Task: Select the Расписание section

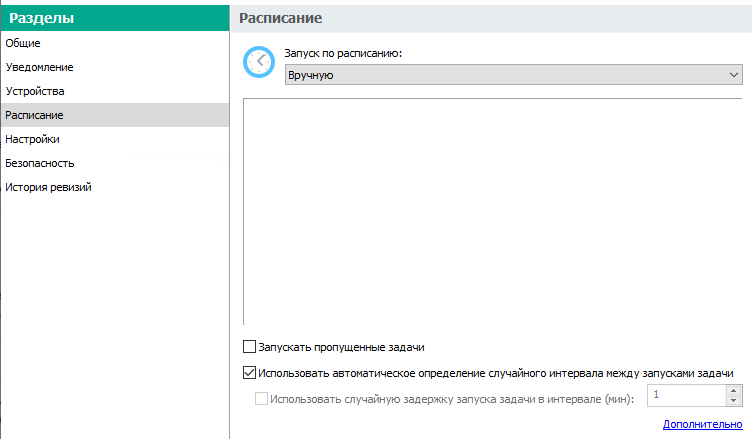Action: click(x=115, y=115)
